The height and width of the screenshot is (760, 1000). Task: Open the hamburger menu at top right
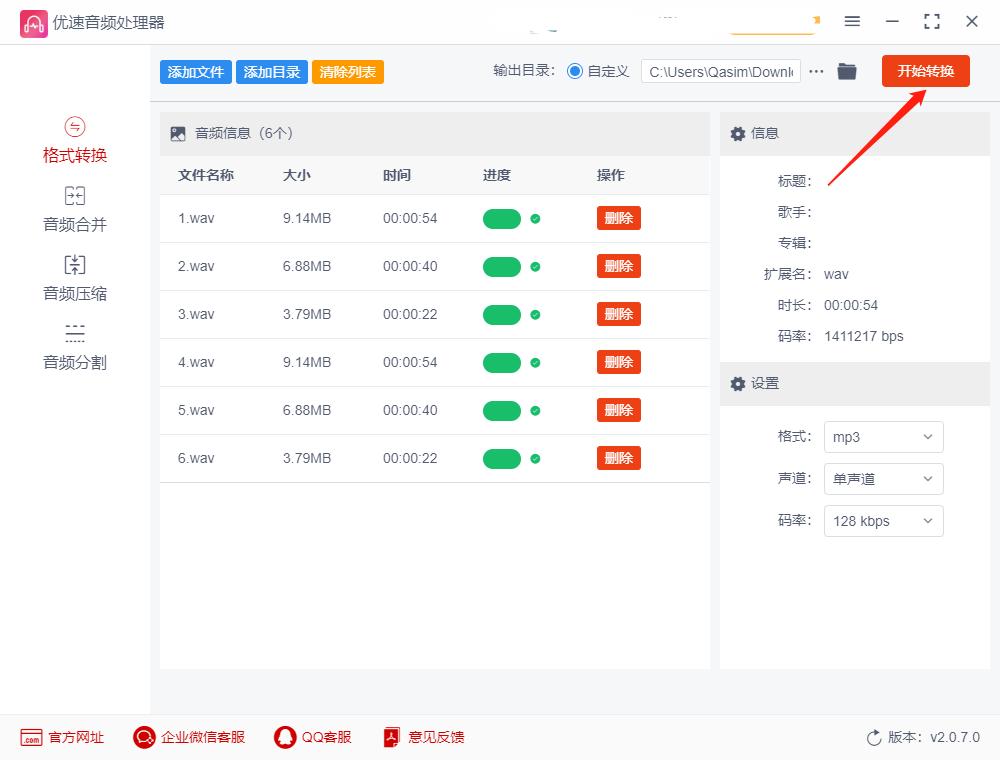point(852,21)
